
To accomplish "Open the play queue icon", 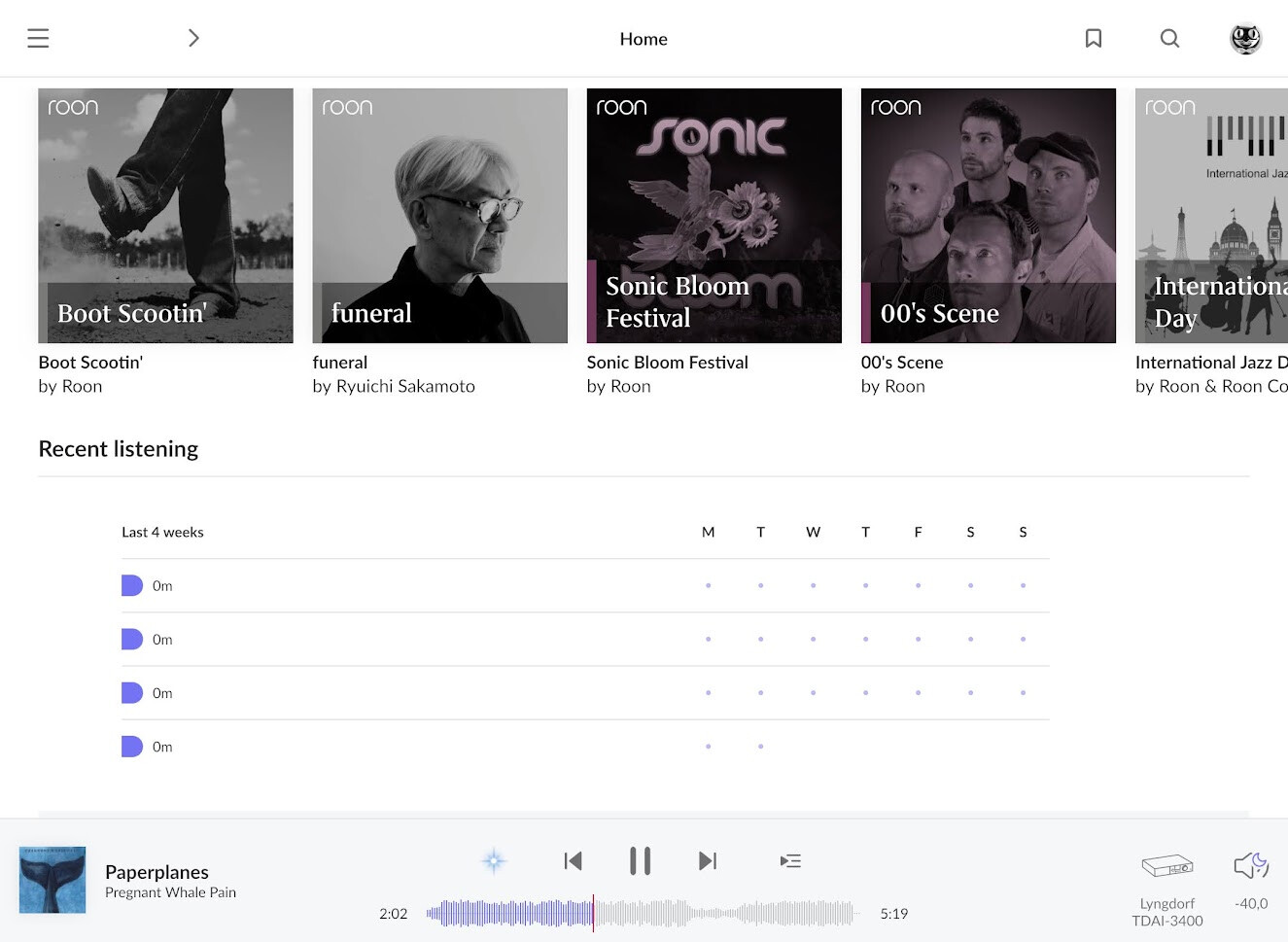I will (790, 860).
